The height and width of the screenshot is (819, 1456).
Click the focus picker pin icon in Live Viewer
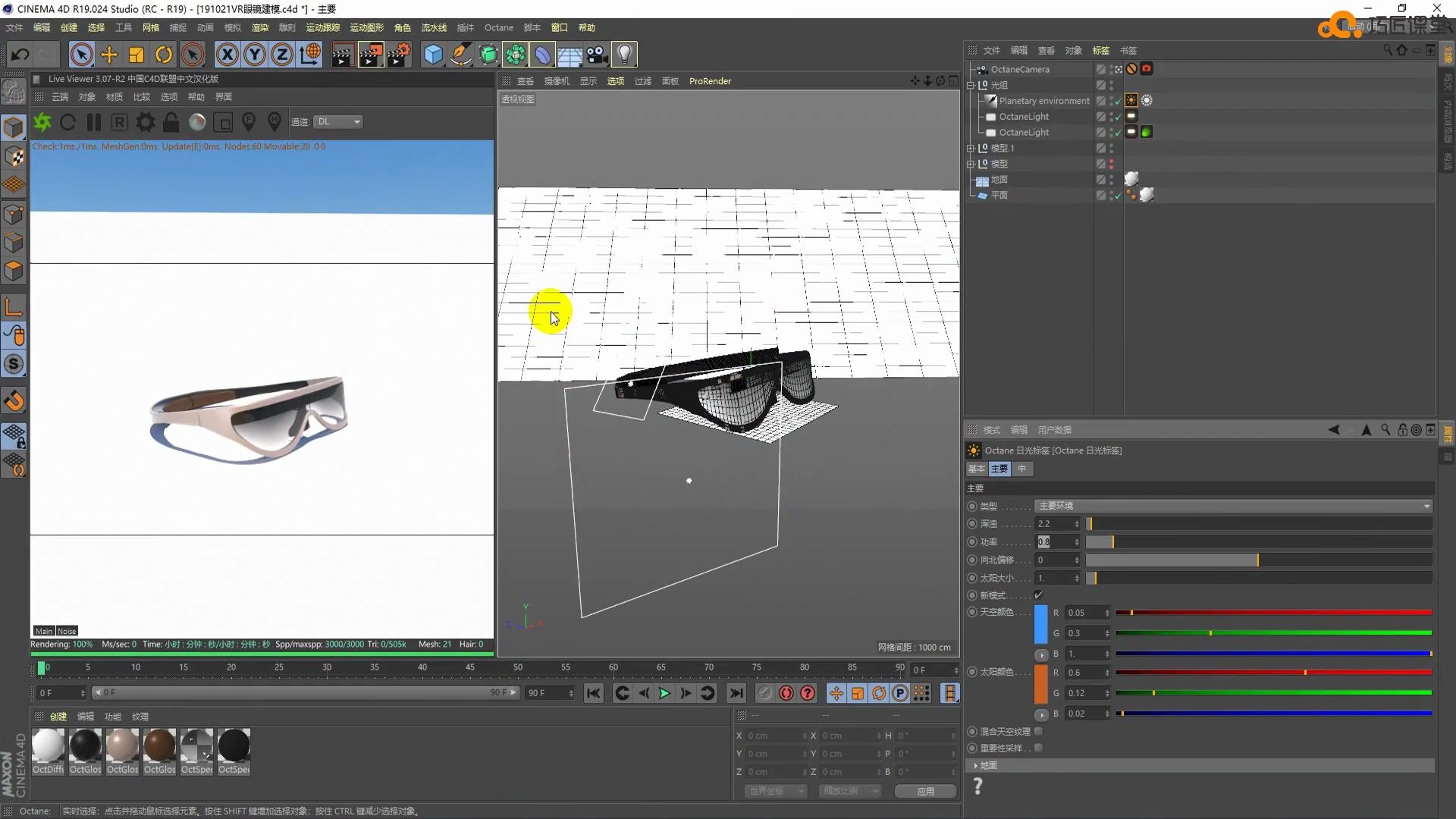[x=249, y=122]
